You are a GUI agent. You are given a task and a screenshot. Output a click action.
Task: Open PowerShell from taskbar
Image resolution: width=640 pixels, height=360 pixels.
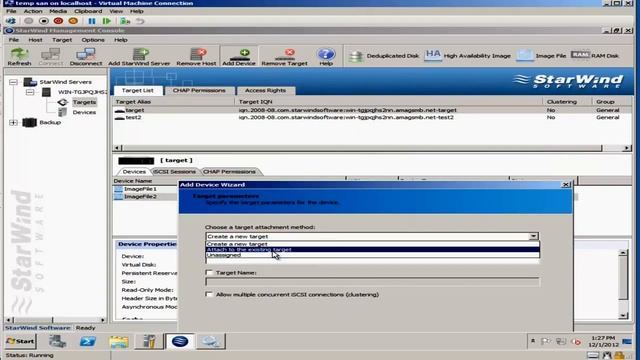pyautogui.click(x=88, y=341)
